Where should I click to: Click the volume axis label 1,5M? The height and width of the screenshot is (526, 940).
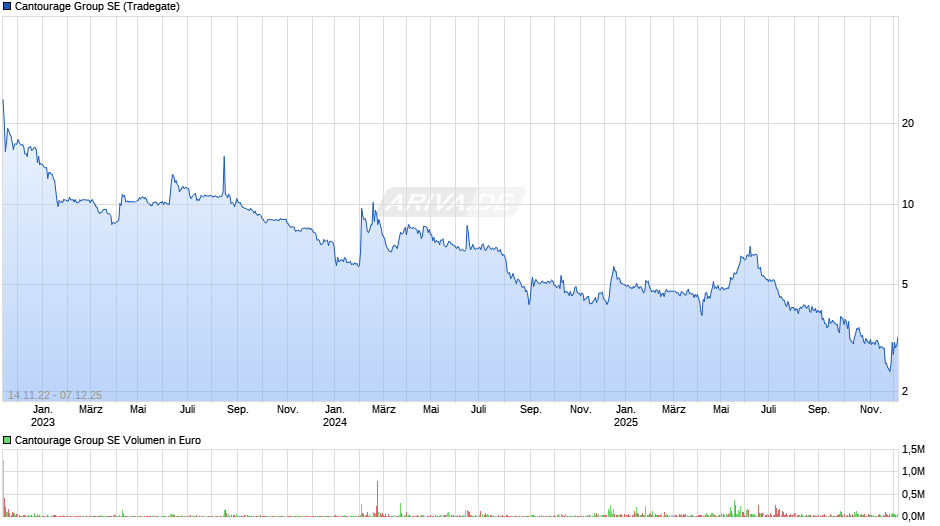click(913, 450)
